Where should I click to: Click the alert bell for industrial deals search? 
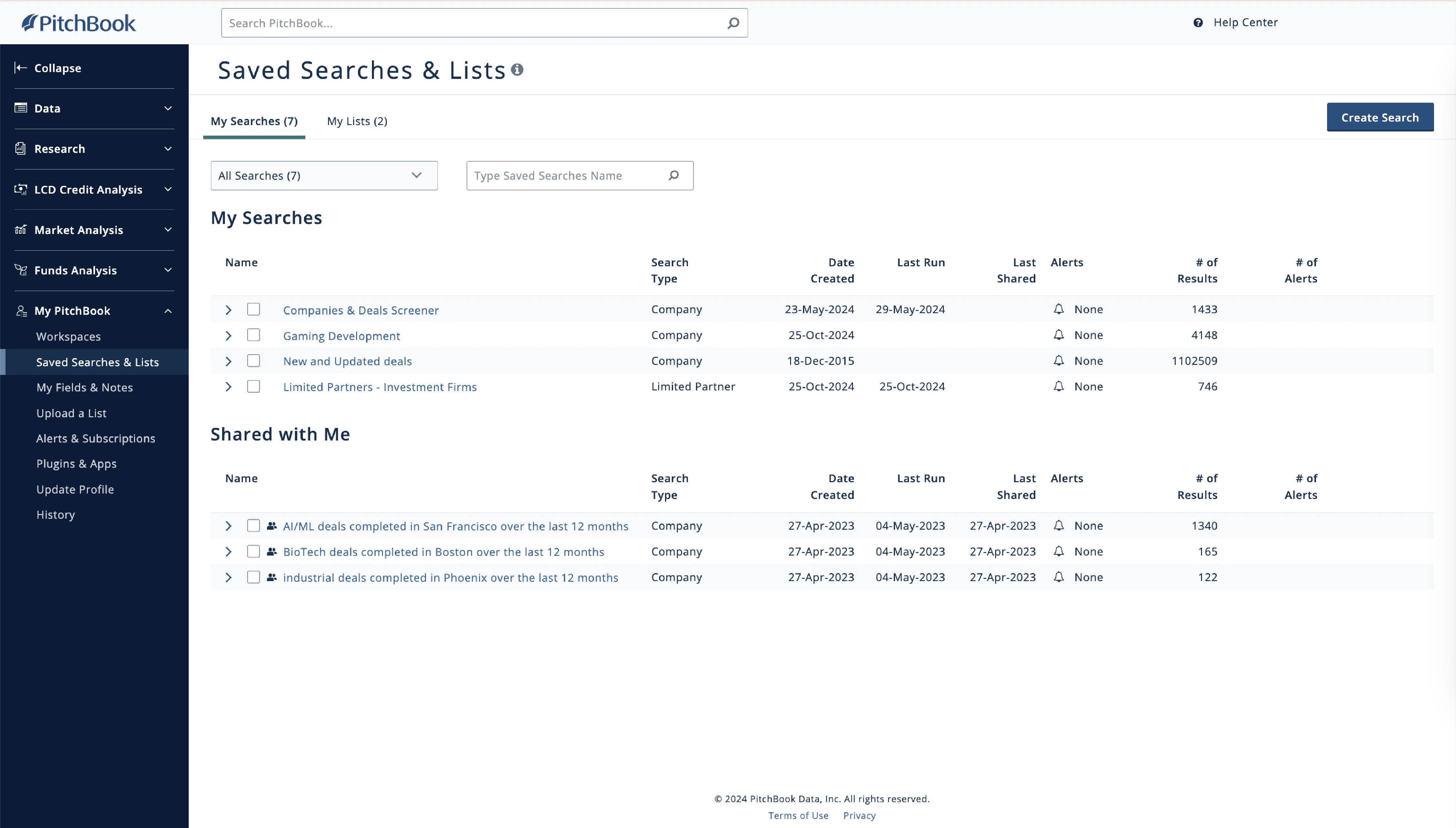coord(1059,577)
